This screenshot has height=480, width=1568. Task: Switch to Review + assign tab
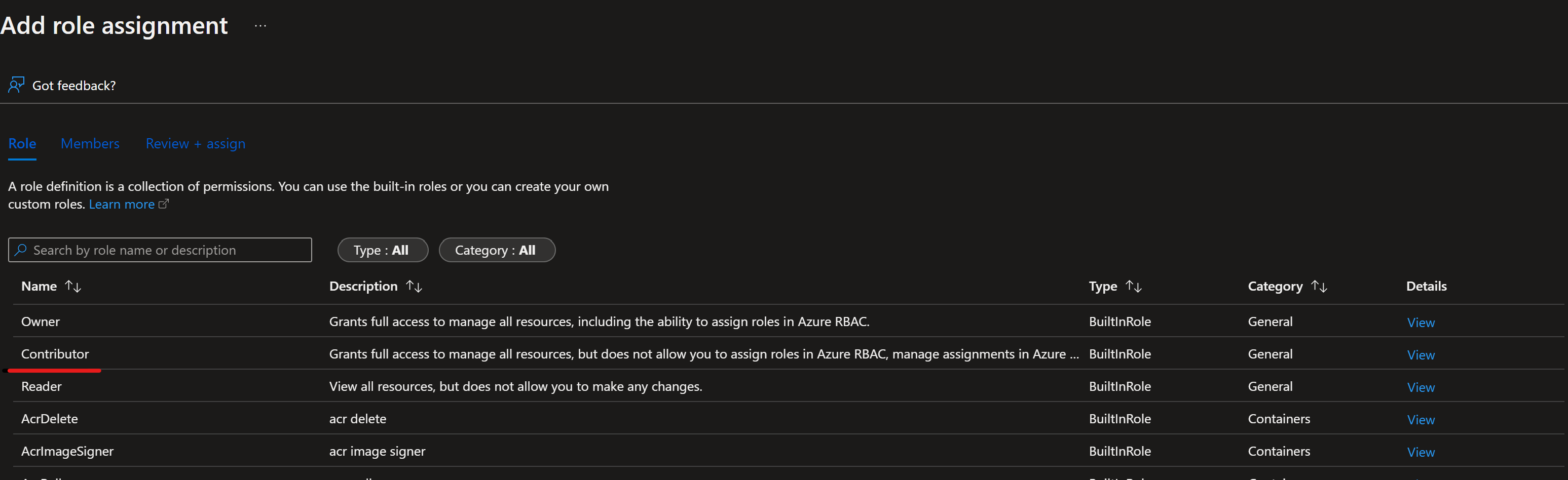[196, 144]
